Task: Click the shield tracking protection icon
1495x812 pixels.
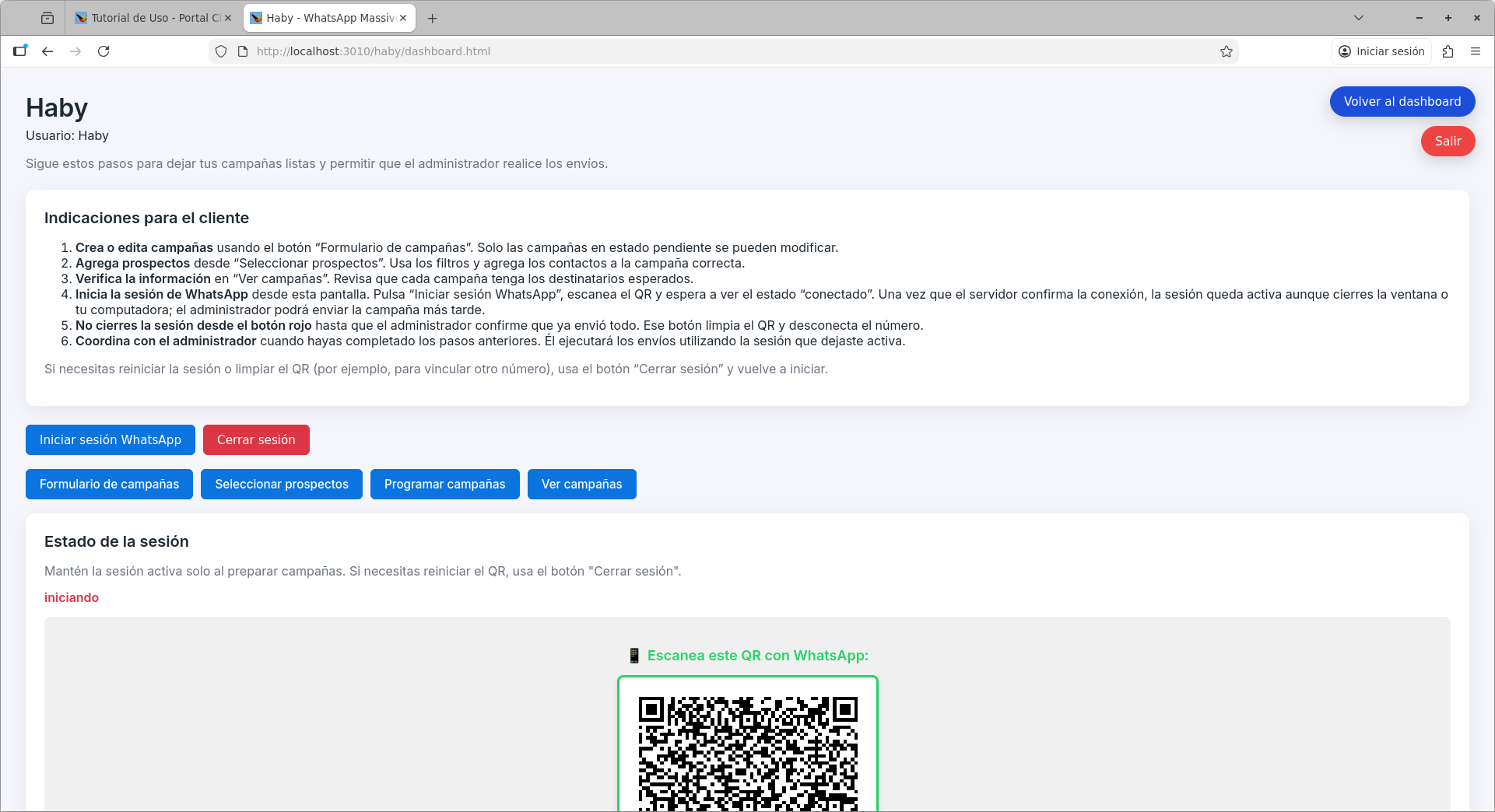Action: tap(221, 51)
